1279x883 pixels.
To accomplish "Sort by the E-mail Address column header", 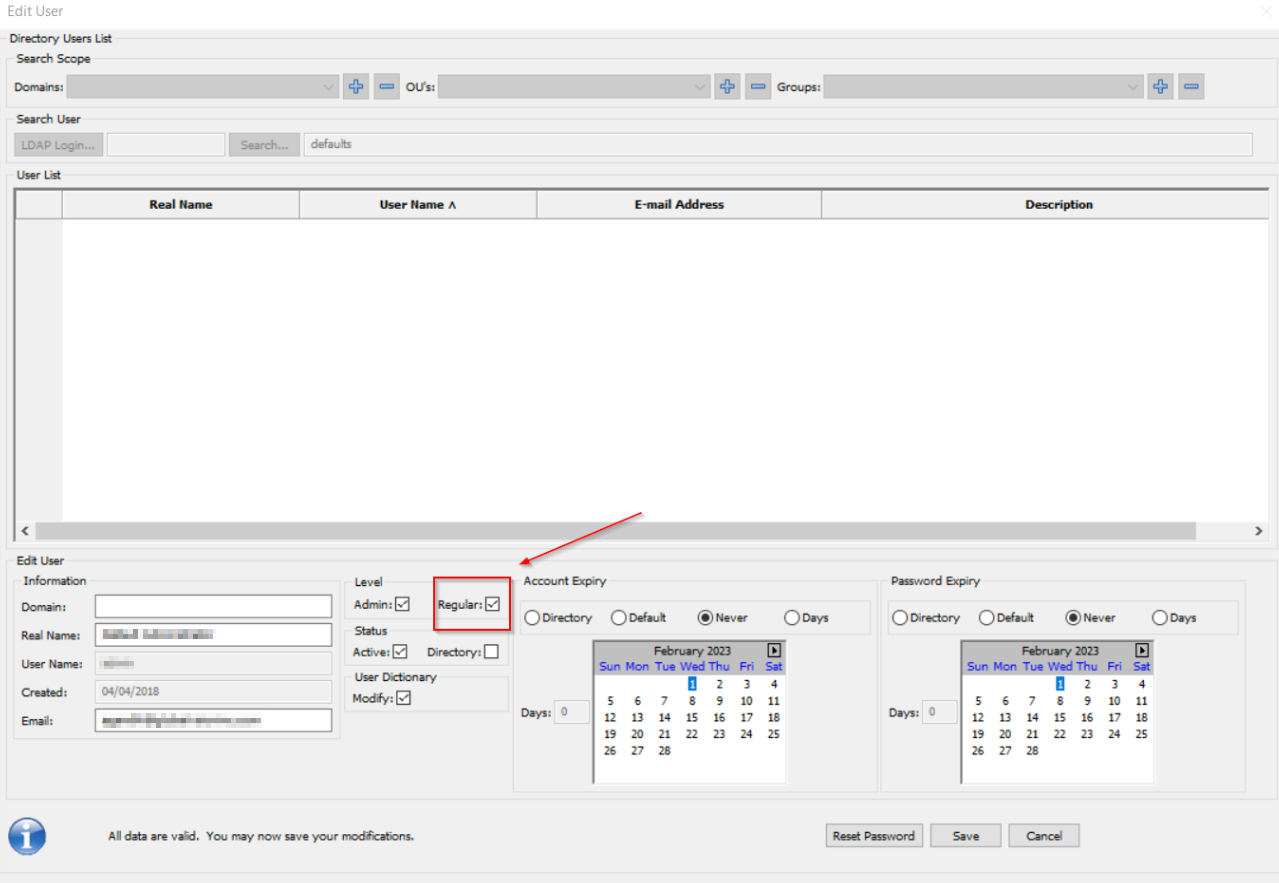I will pyautogui.click(x=678, y=204).
